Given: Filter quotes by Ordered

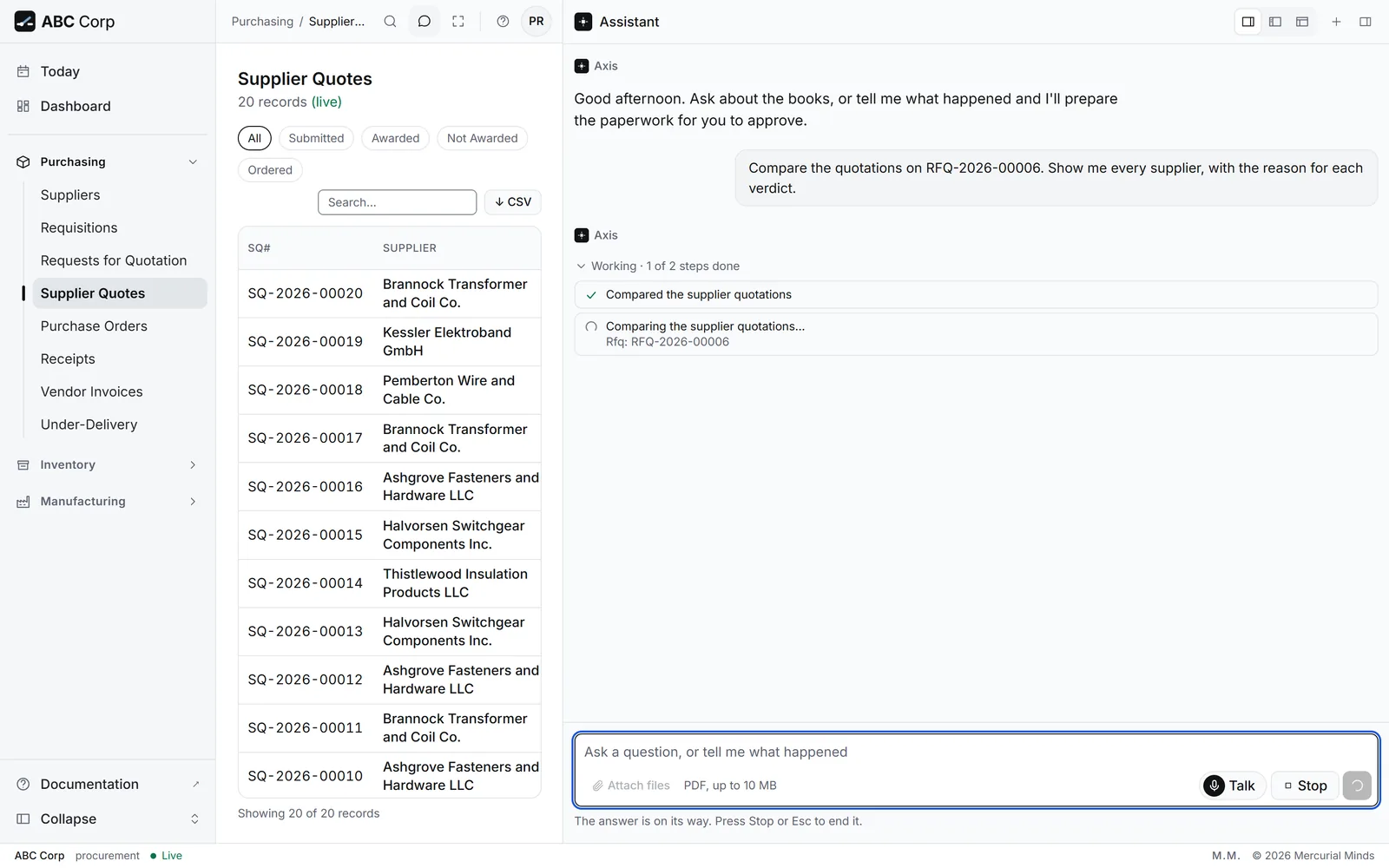Looking at the screenshot, I should pyautogui.click(x=270, y=170).
